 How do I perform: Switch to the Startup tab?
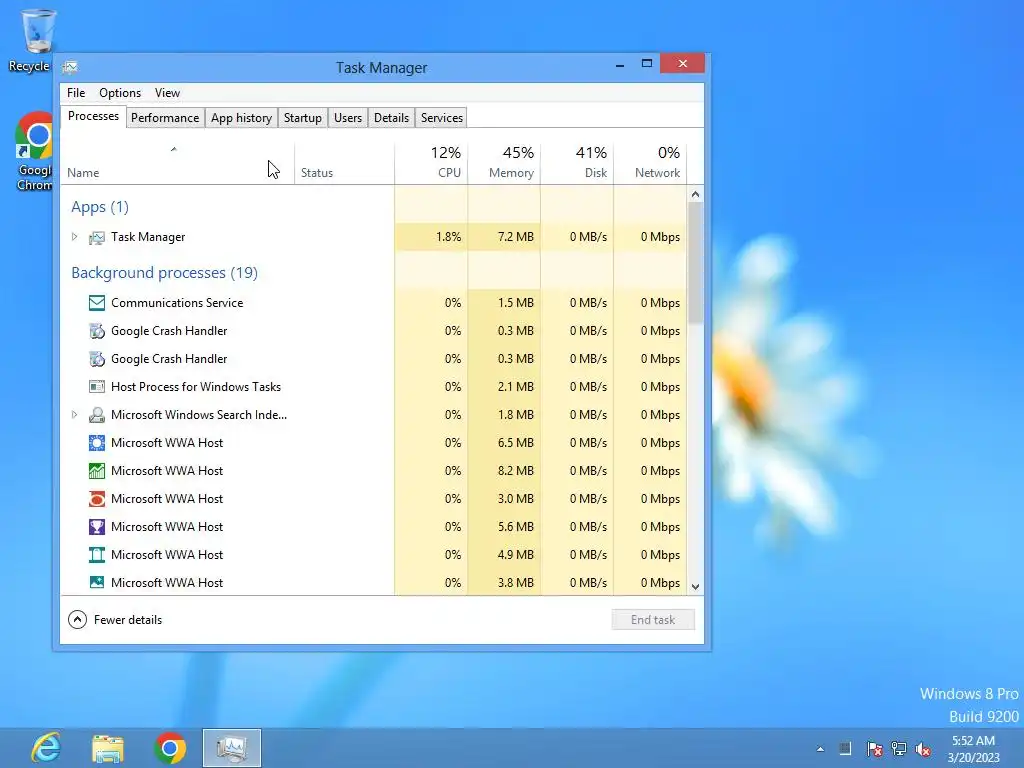[302, 118]
